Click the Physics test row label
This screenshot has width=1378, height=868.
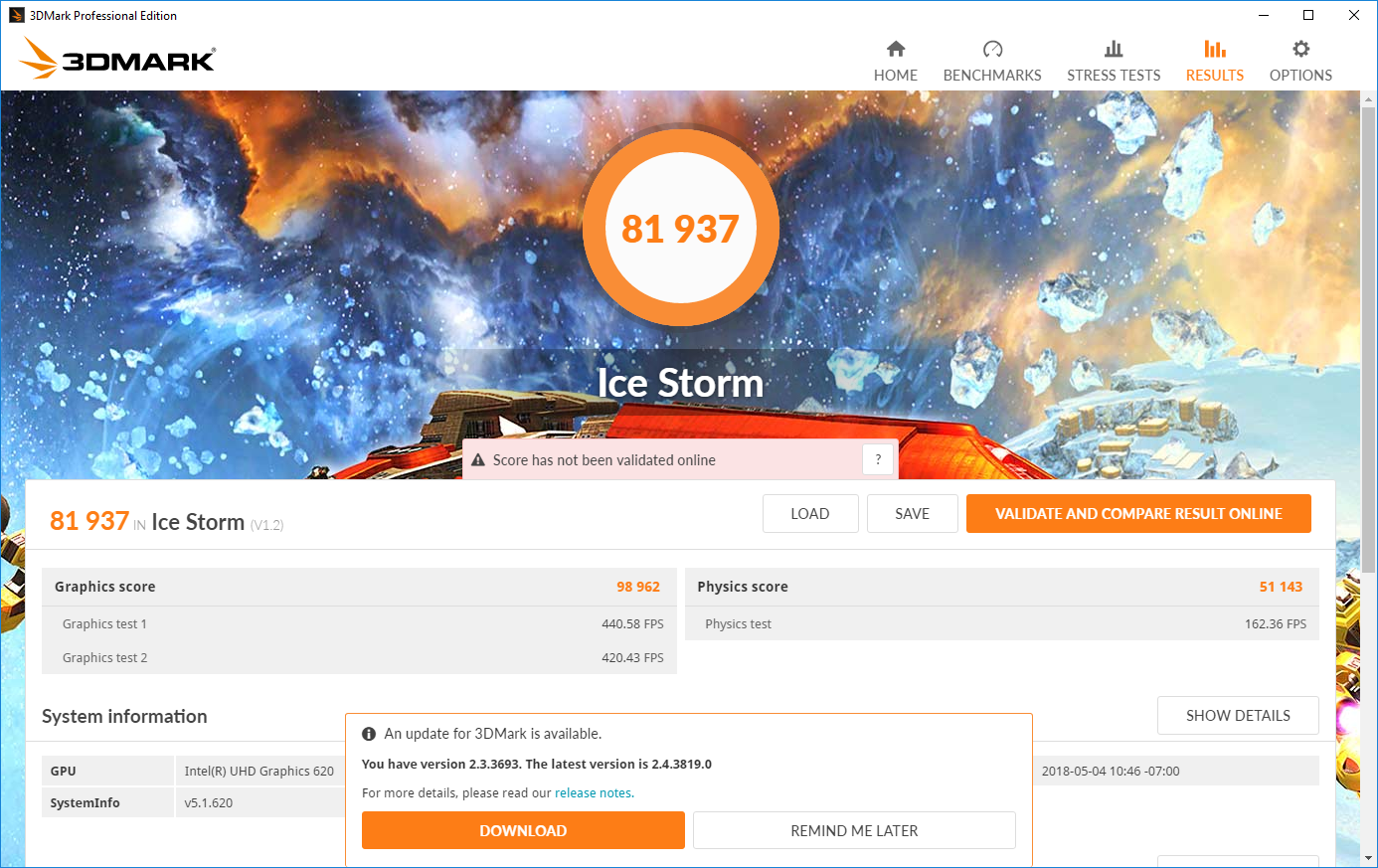click(x=738, y=624)
